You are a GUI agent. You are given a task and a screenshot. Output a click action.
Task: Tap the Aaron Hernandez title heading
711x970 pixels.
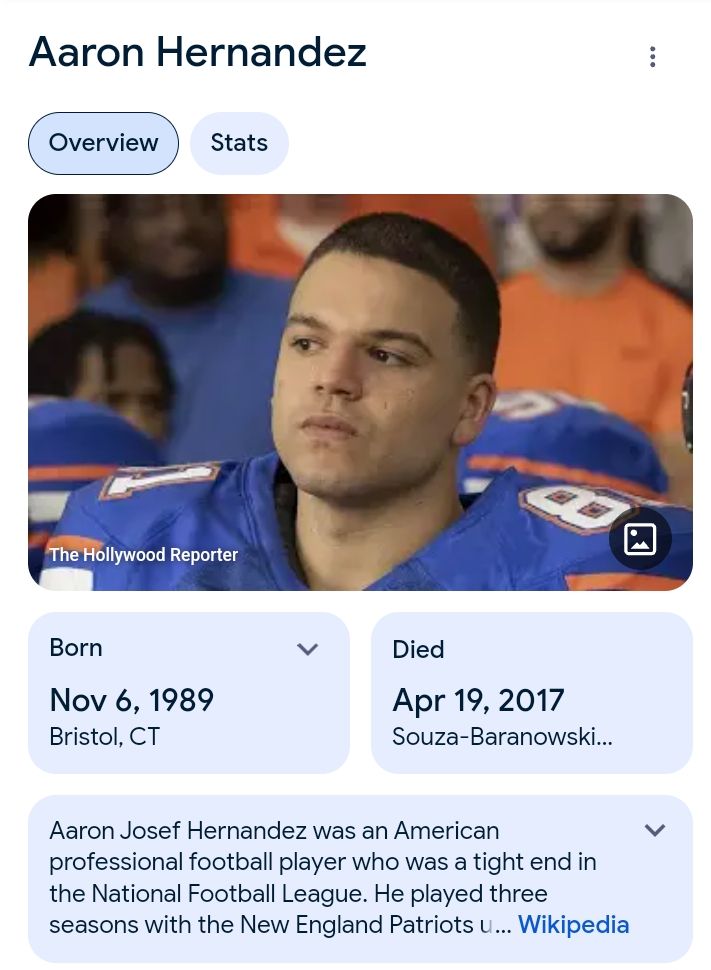click(198, 52)
